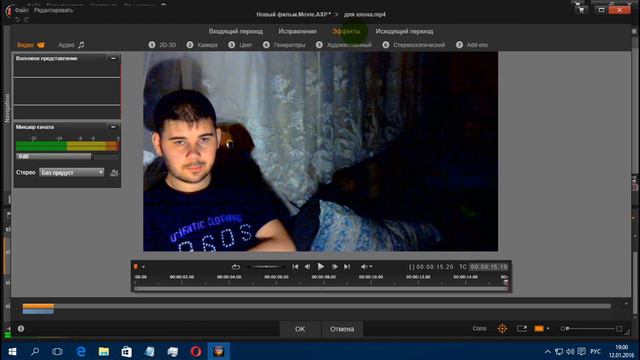Viewport: 640px width, 360px height.
Task: Switch to Видео mode
Action: (x=31, y=45)
